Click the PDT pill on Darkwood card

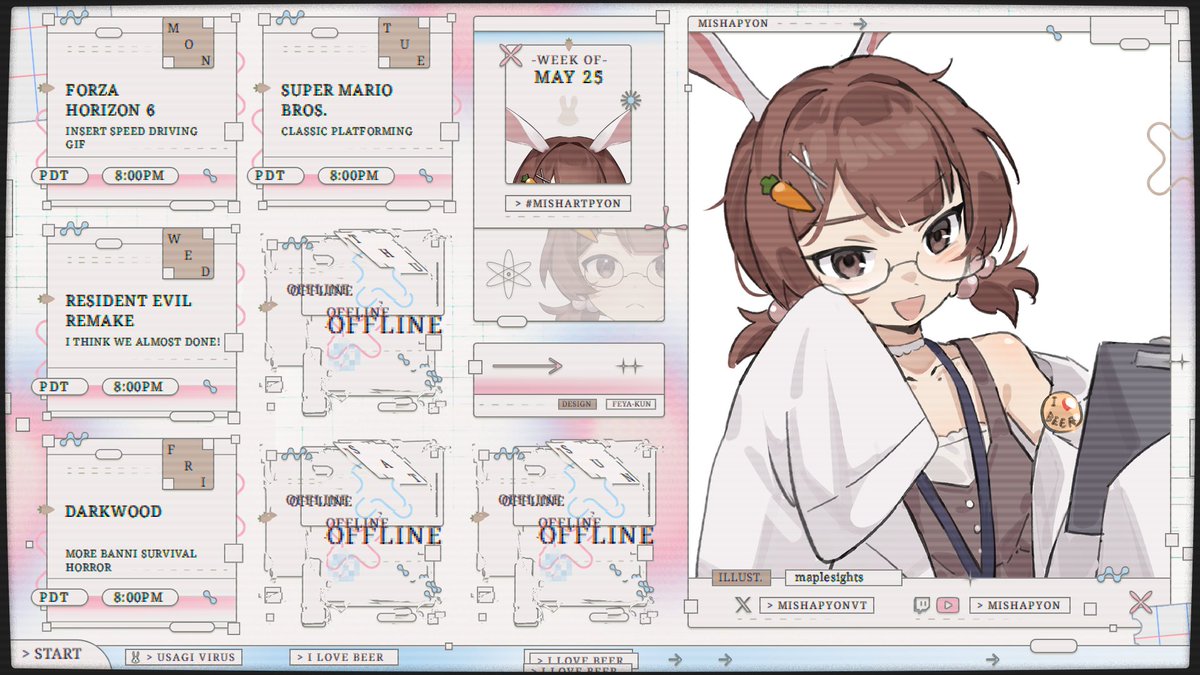pyautogui.click(x=60, y=597)
